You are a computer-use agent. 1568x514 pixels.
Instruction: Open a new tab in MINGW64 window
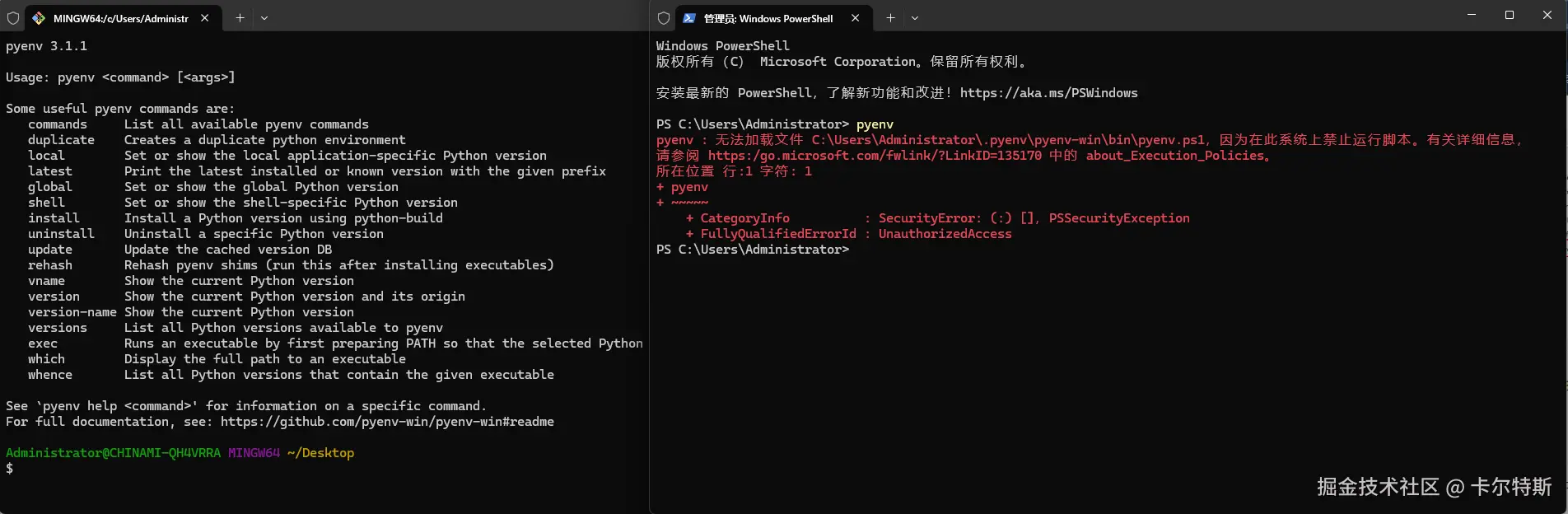pos(240,18)
